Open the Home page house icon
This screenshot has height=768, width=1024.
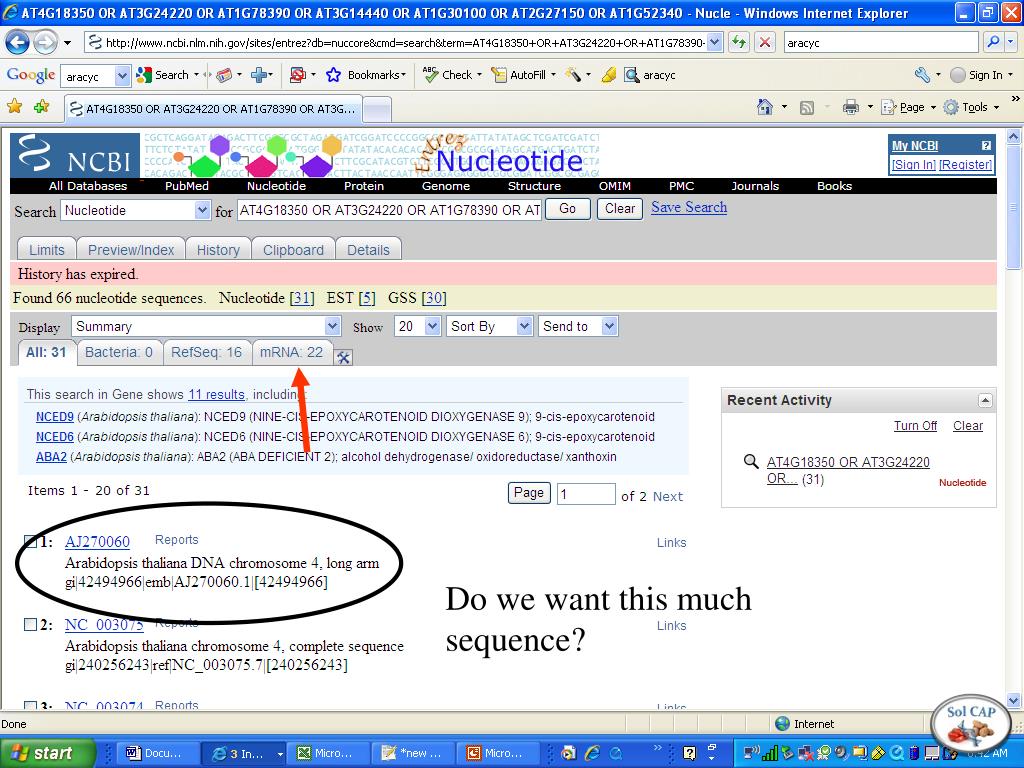pyautogui.click(x=764, y=107)
